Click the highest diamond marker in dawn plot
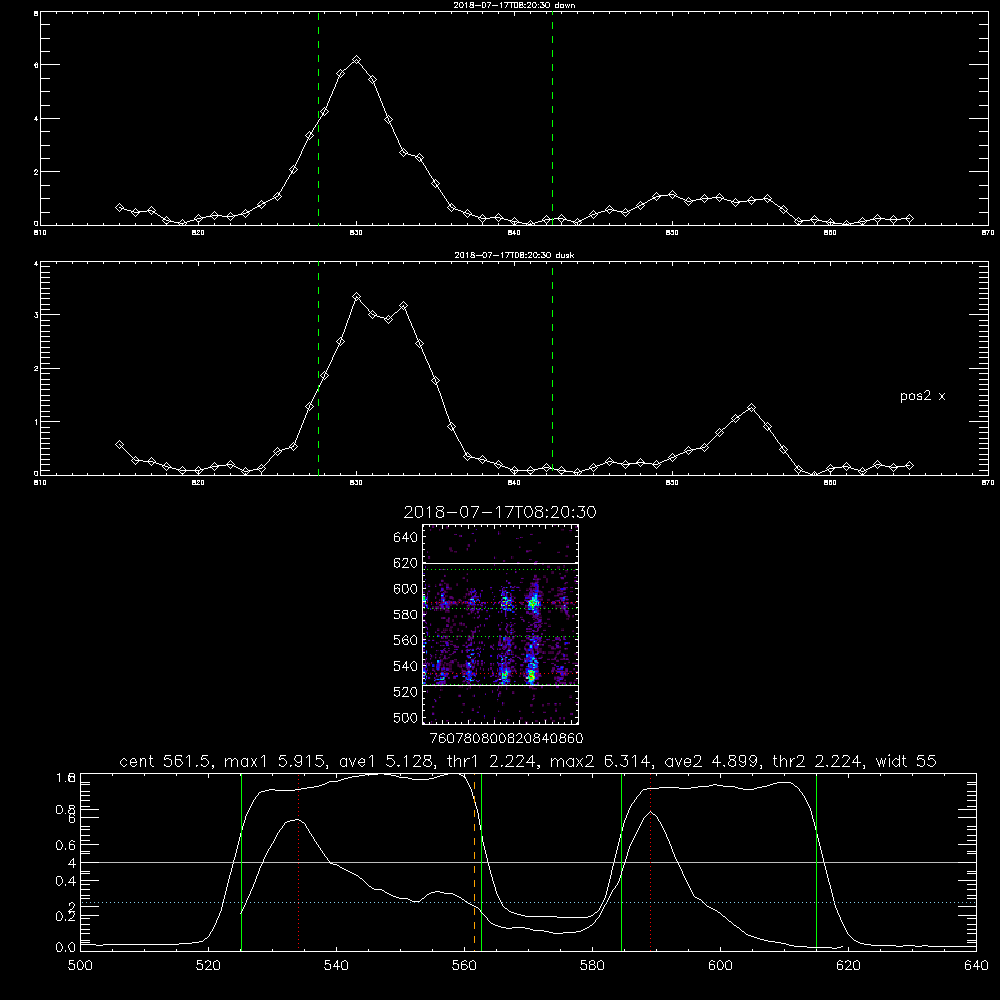 (357, 59)
